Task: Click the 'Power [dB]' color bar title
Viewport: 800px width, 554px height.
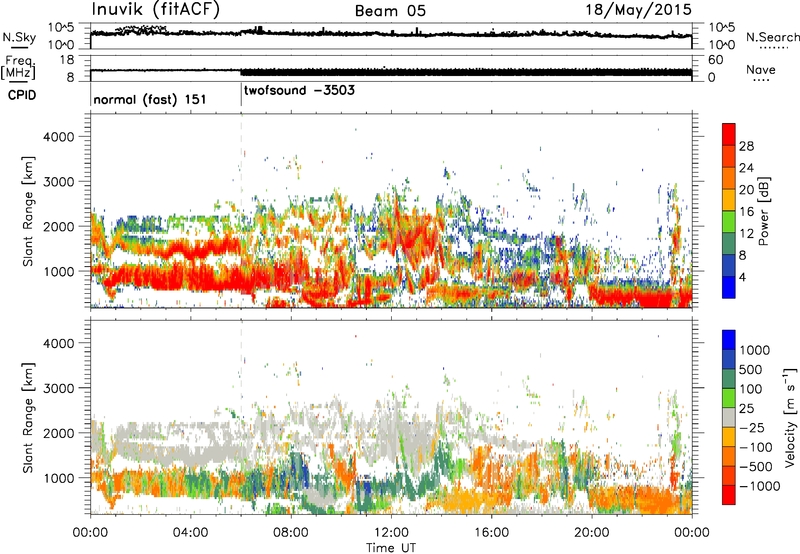Action: (764, 211)
